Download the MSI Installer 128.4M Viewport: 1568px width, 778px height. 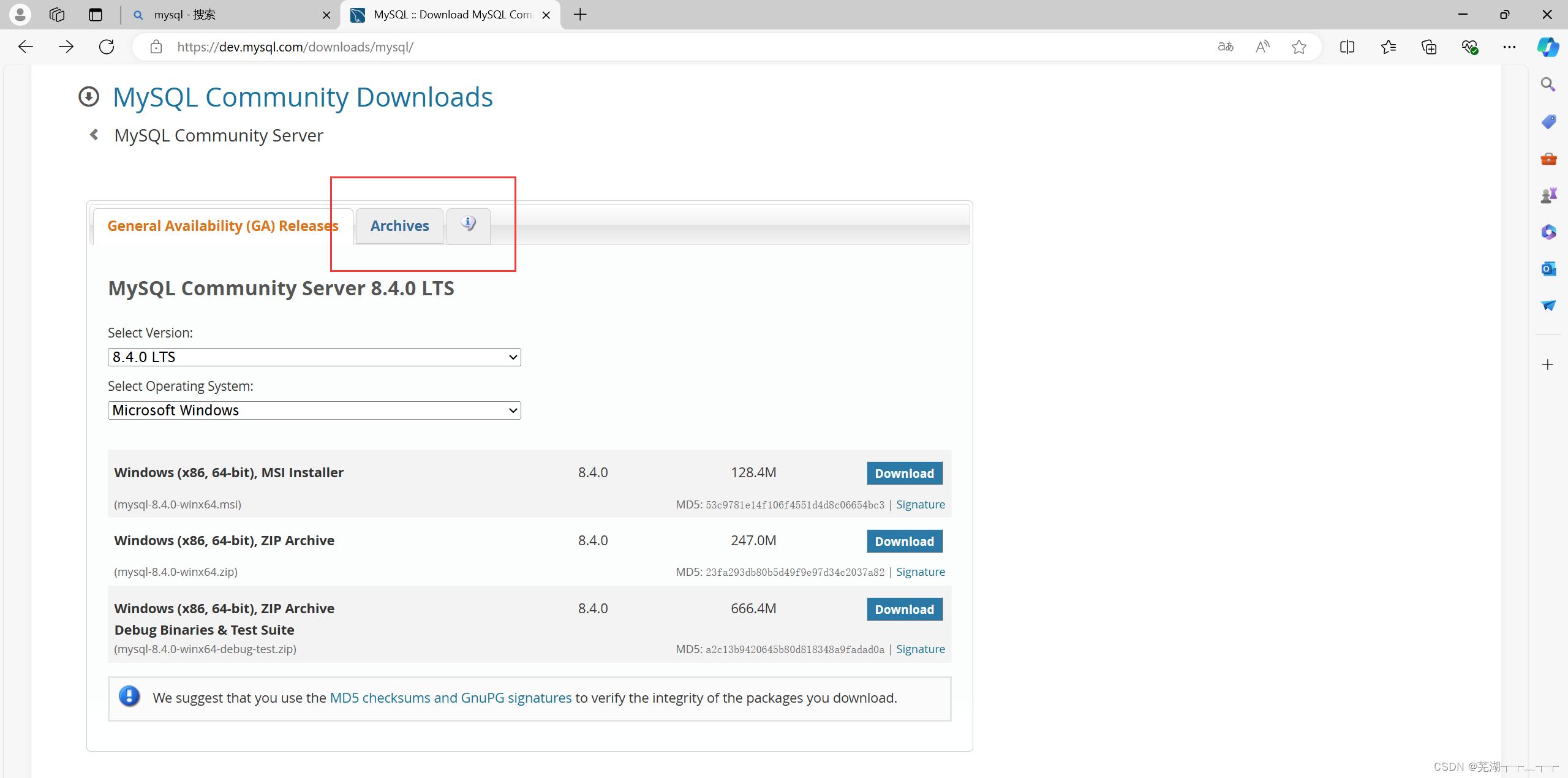(x=904, y=474)
